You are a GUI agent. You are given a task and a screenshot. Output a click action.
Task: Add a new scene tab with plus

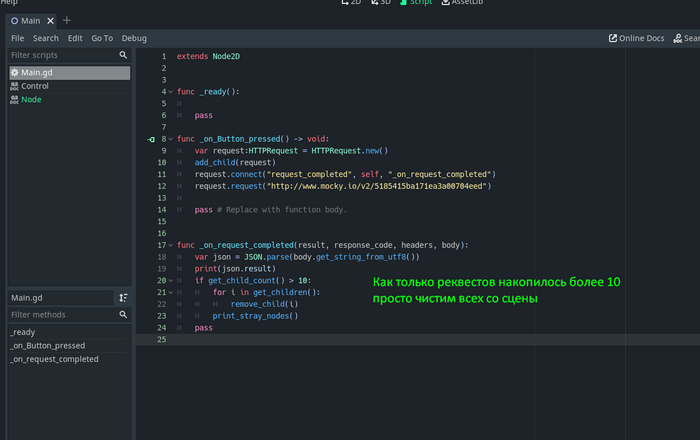67,20
